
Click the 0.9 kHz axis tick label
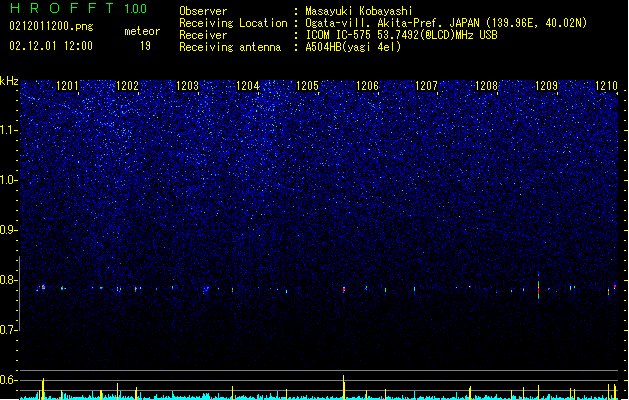tap(8, 230)
